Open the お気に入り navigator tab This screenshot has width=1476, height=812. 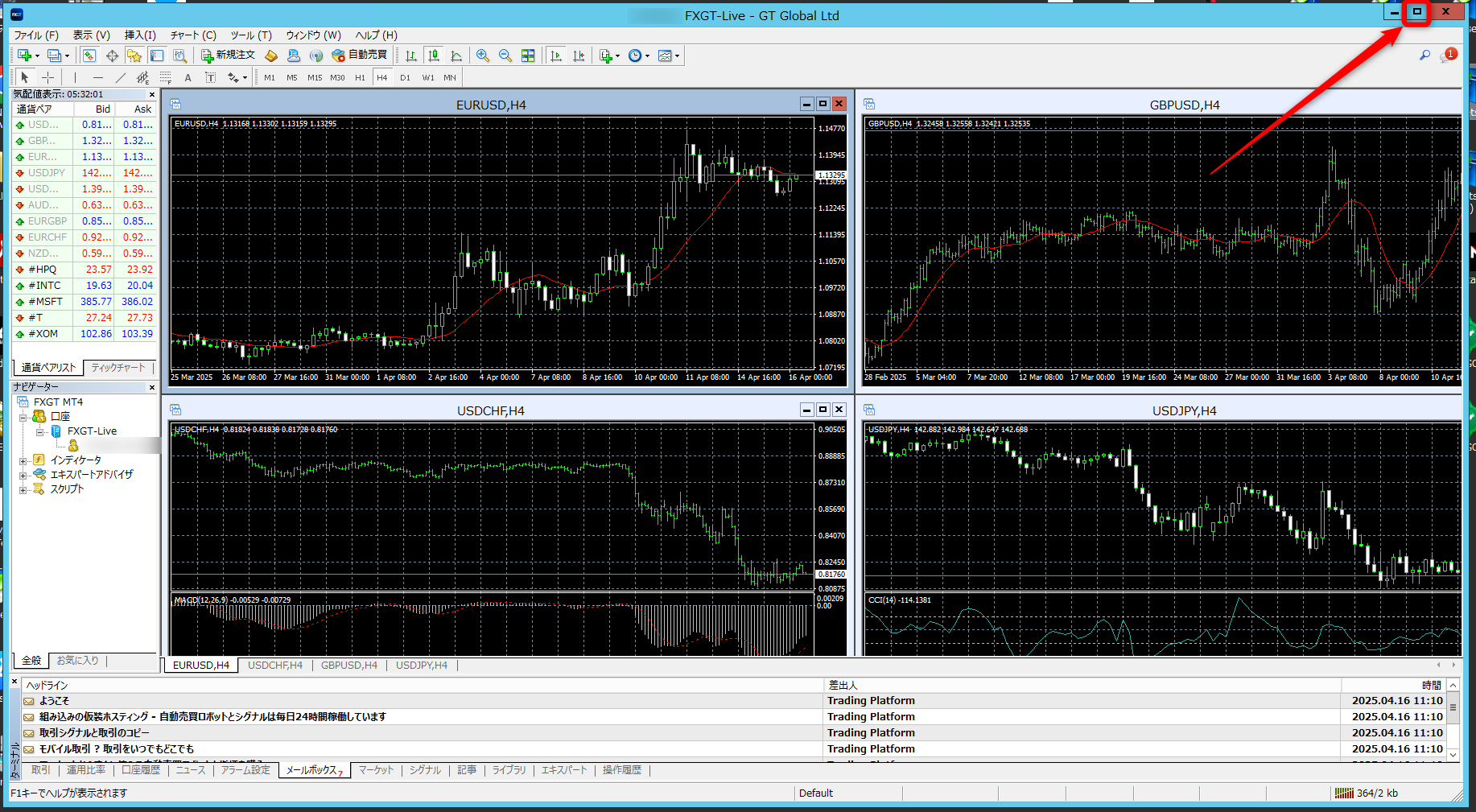[77, 661]
